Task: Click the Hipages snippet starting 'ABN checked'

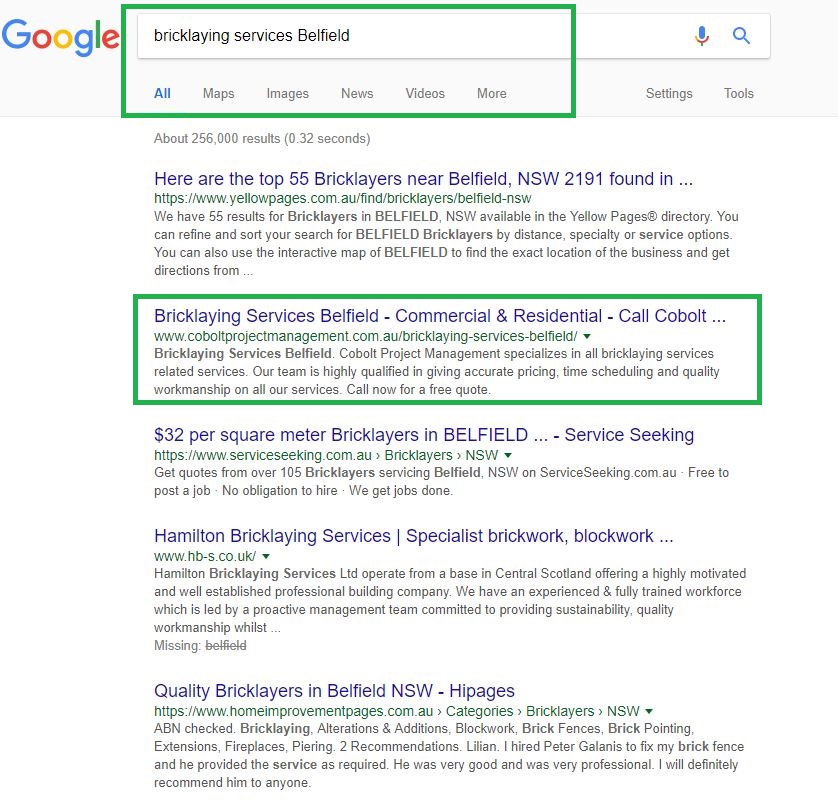Action: click(449, 756)
